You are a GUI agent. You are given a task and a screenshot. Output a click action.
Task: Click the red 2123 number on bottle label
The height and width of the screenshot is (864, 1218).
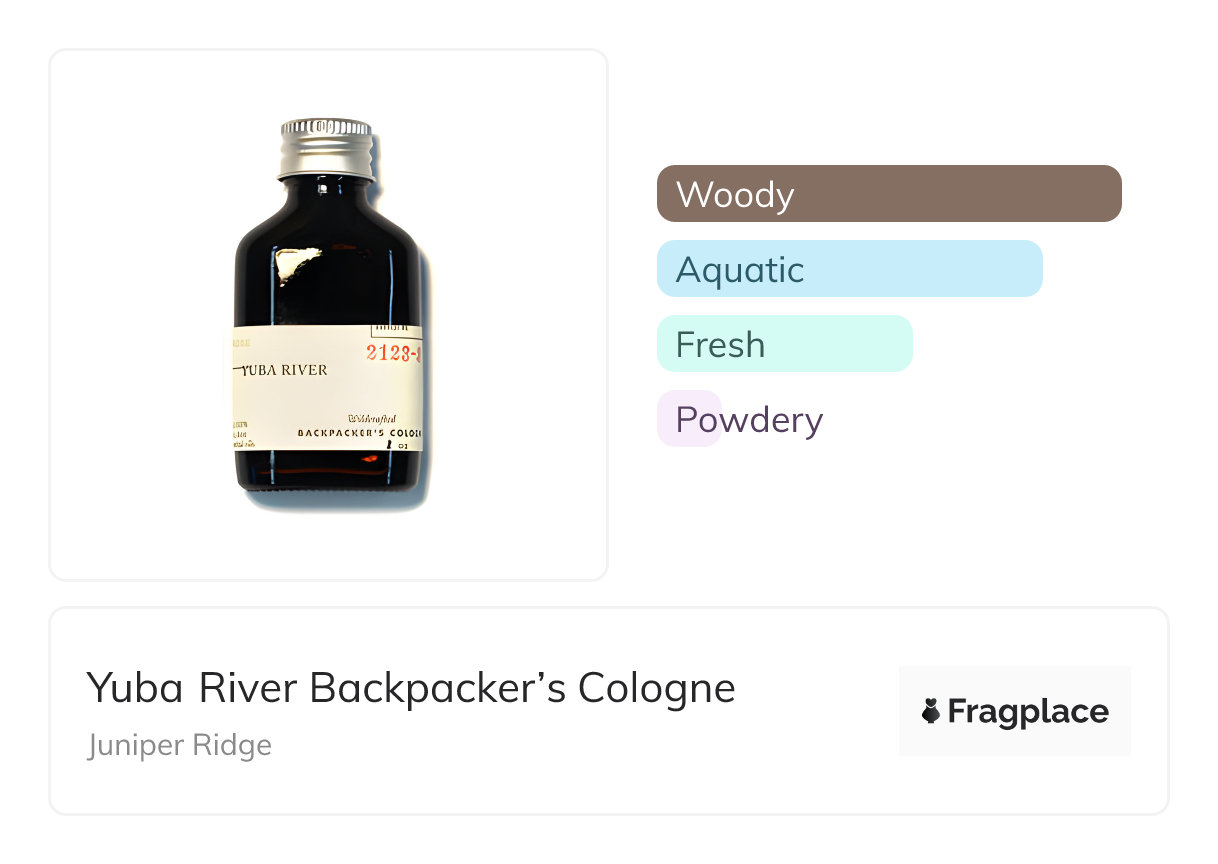tap(393, 353)
